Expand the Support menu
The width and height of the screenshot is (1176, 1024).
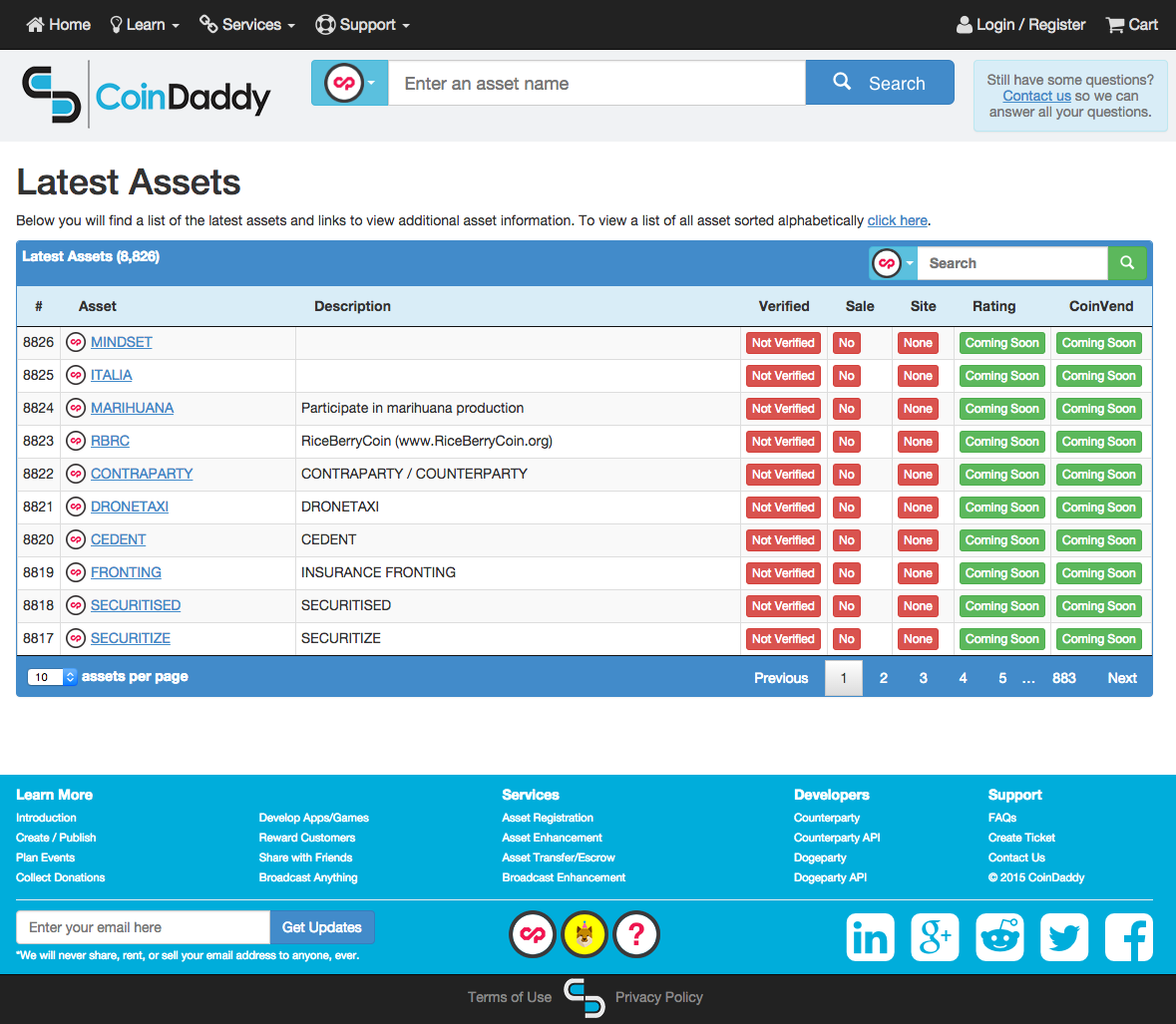(362, 25)
